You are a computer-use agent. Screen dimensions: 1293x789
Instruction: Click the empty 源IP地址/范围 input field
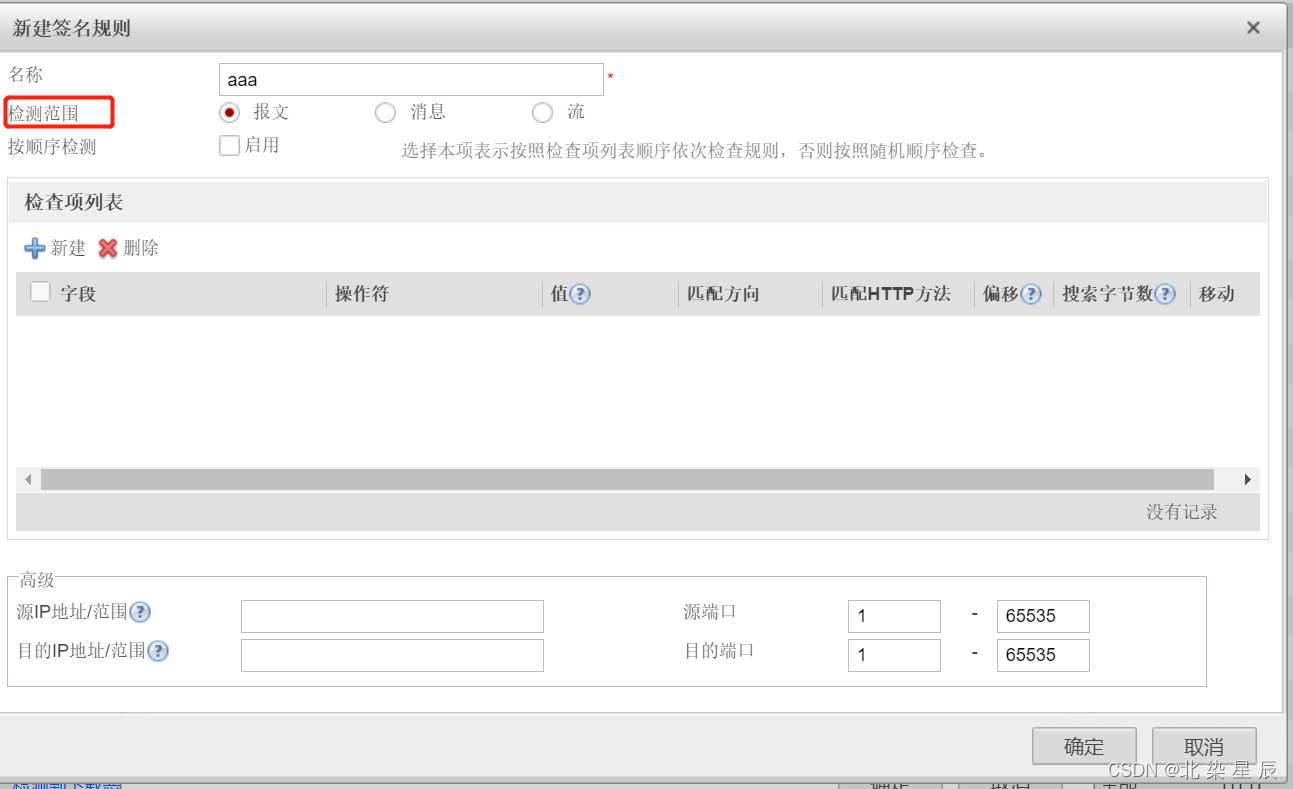click(391, 615)
